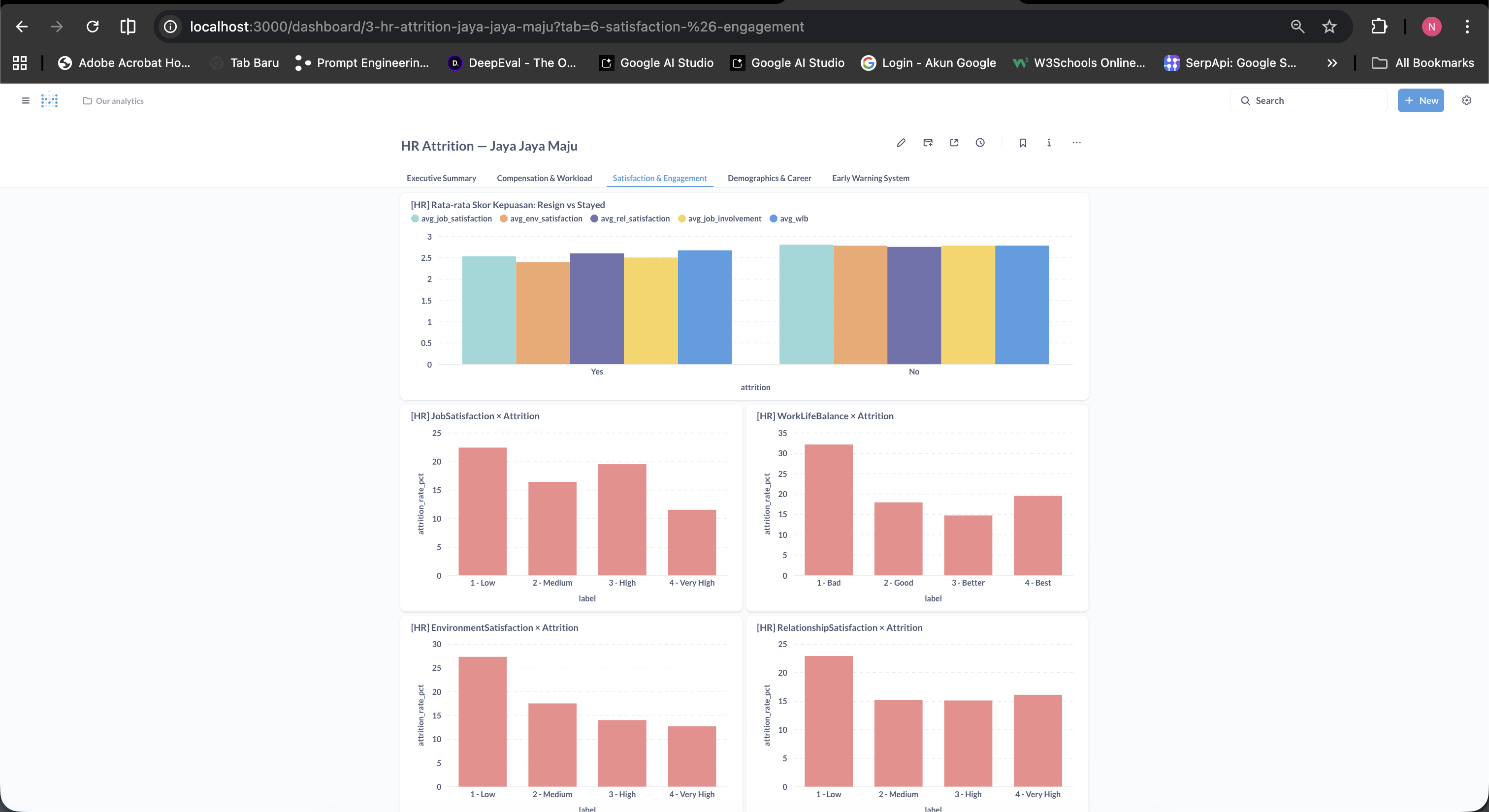Click the dashboard title HR Attrition — Jaya Jaya Maju

[489, 146]
